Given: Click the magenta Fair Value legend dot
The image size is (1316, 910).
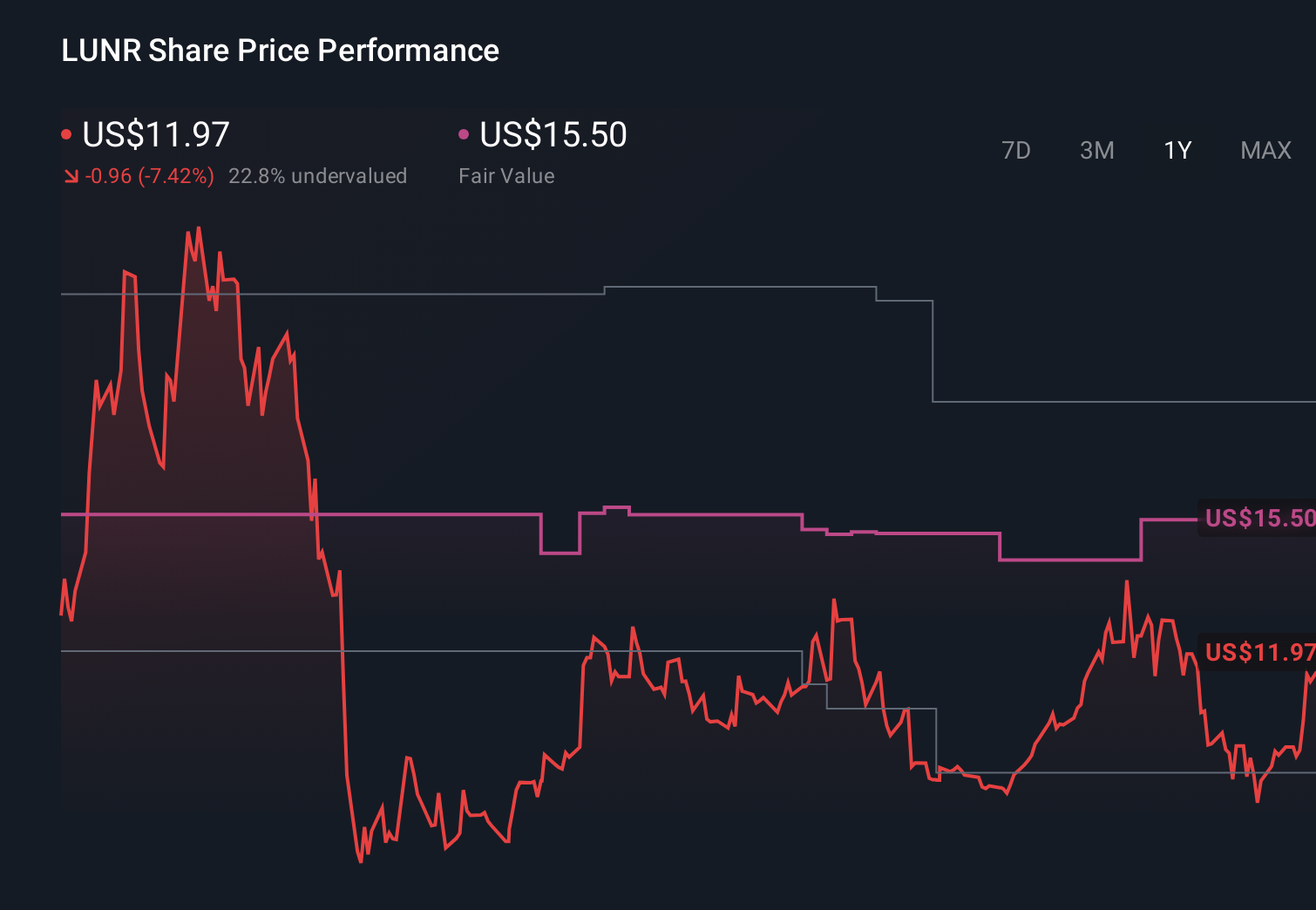Looking at the screenshot, I should (465, 133).
